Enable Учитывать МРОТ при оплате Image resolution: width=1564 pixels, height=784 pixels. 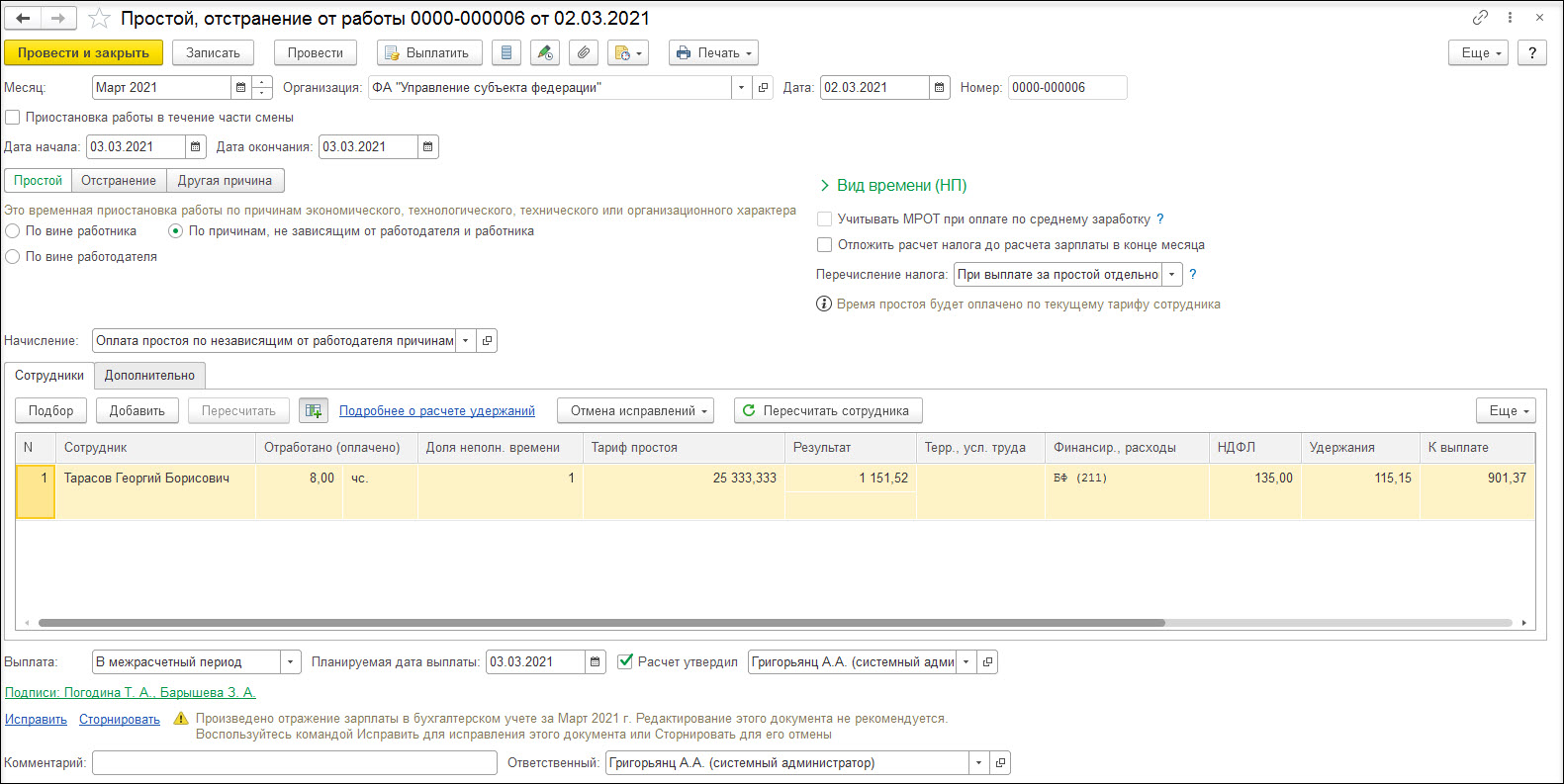coord(824,219)
